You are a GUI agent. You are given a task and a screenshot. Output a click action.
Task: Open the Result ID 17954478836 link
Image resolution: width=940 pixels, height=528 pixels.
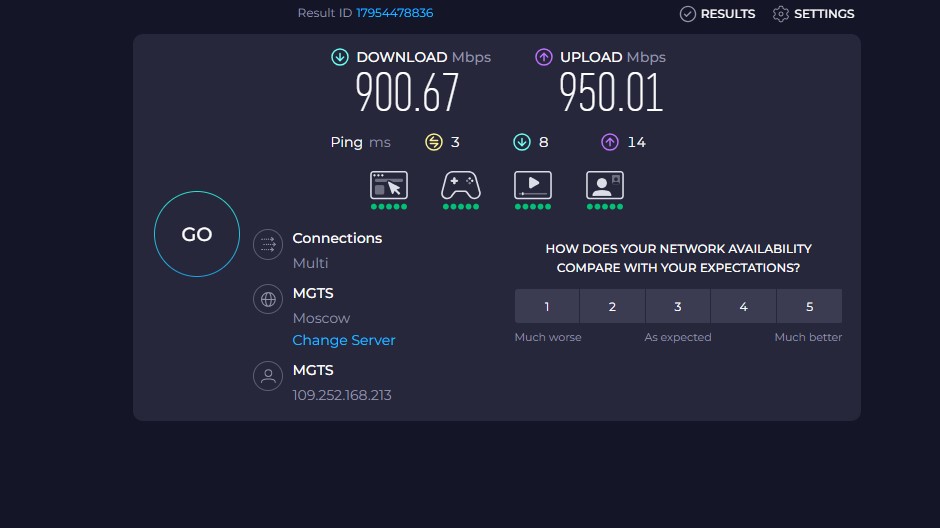pos(394,13)
